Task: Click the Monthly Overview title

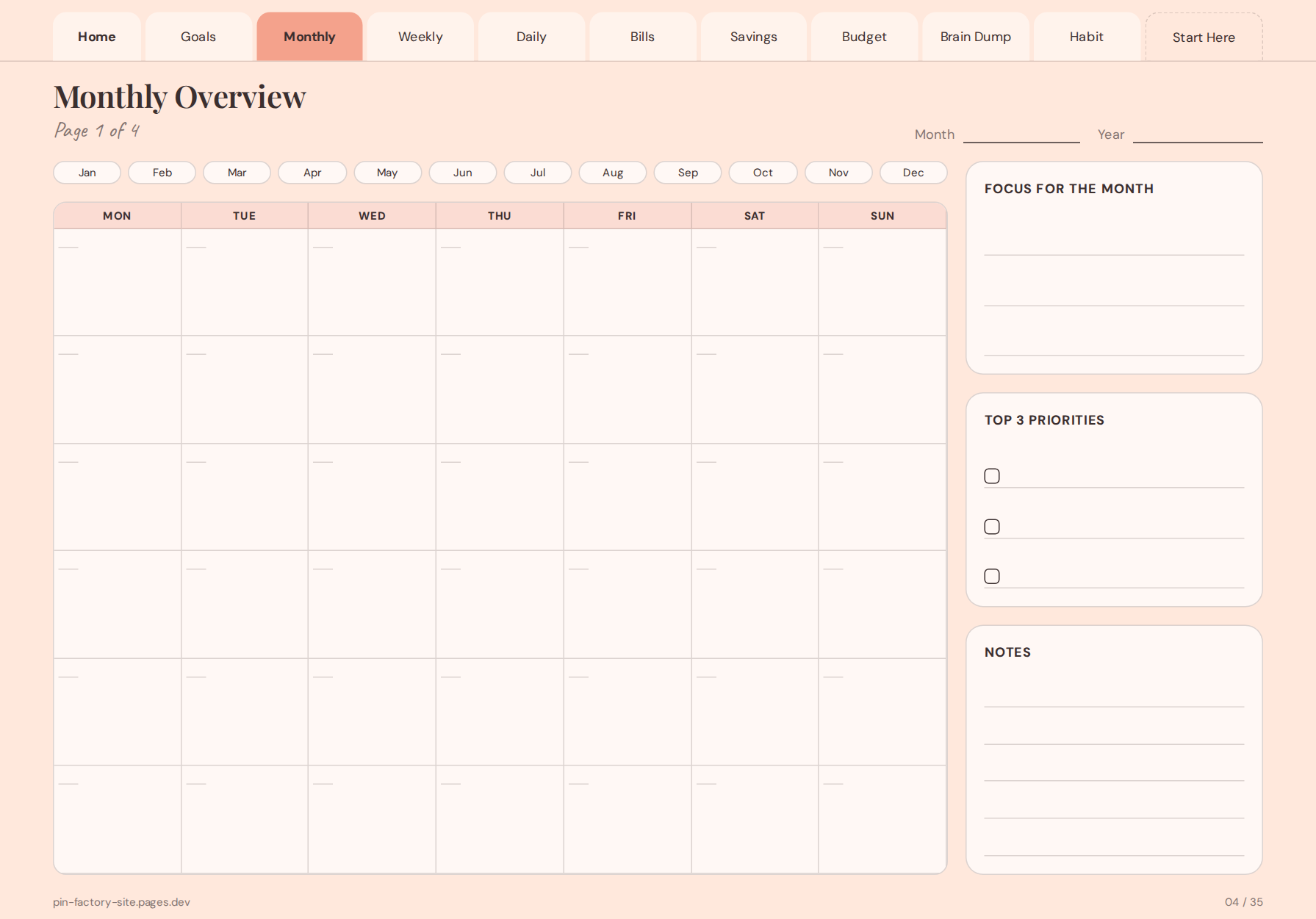Action: (x=179, y=97)
